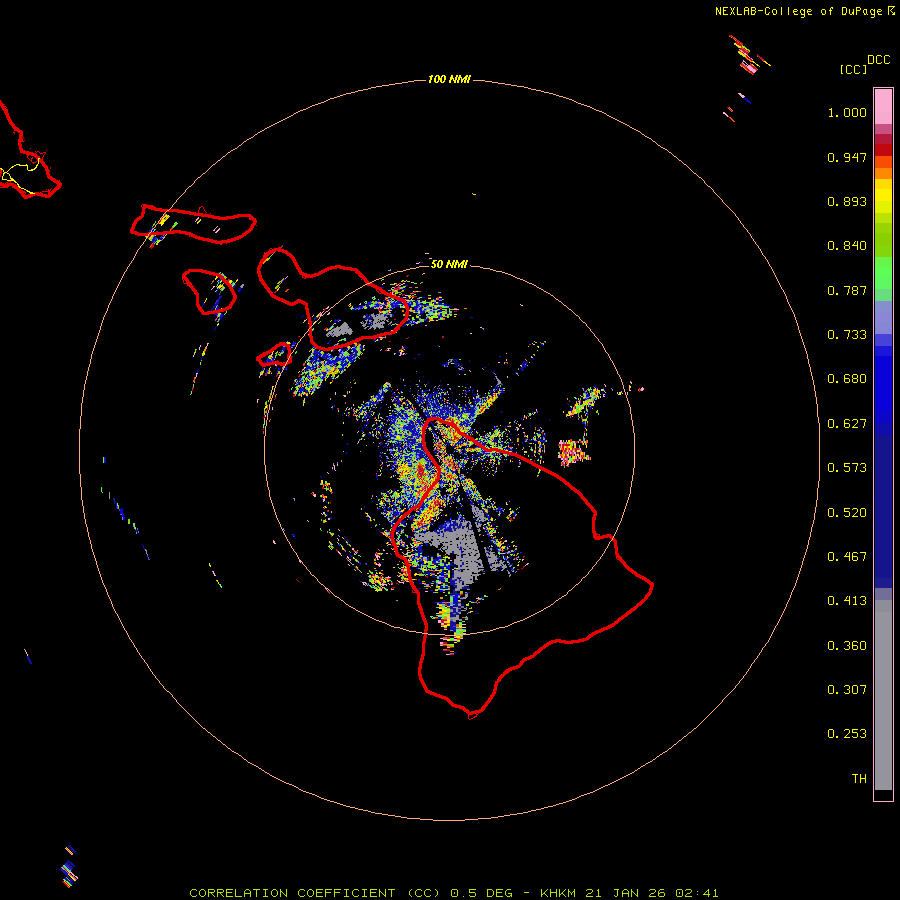Click the [CC] unit label
The image size is (900, 900).
853,69
